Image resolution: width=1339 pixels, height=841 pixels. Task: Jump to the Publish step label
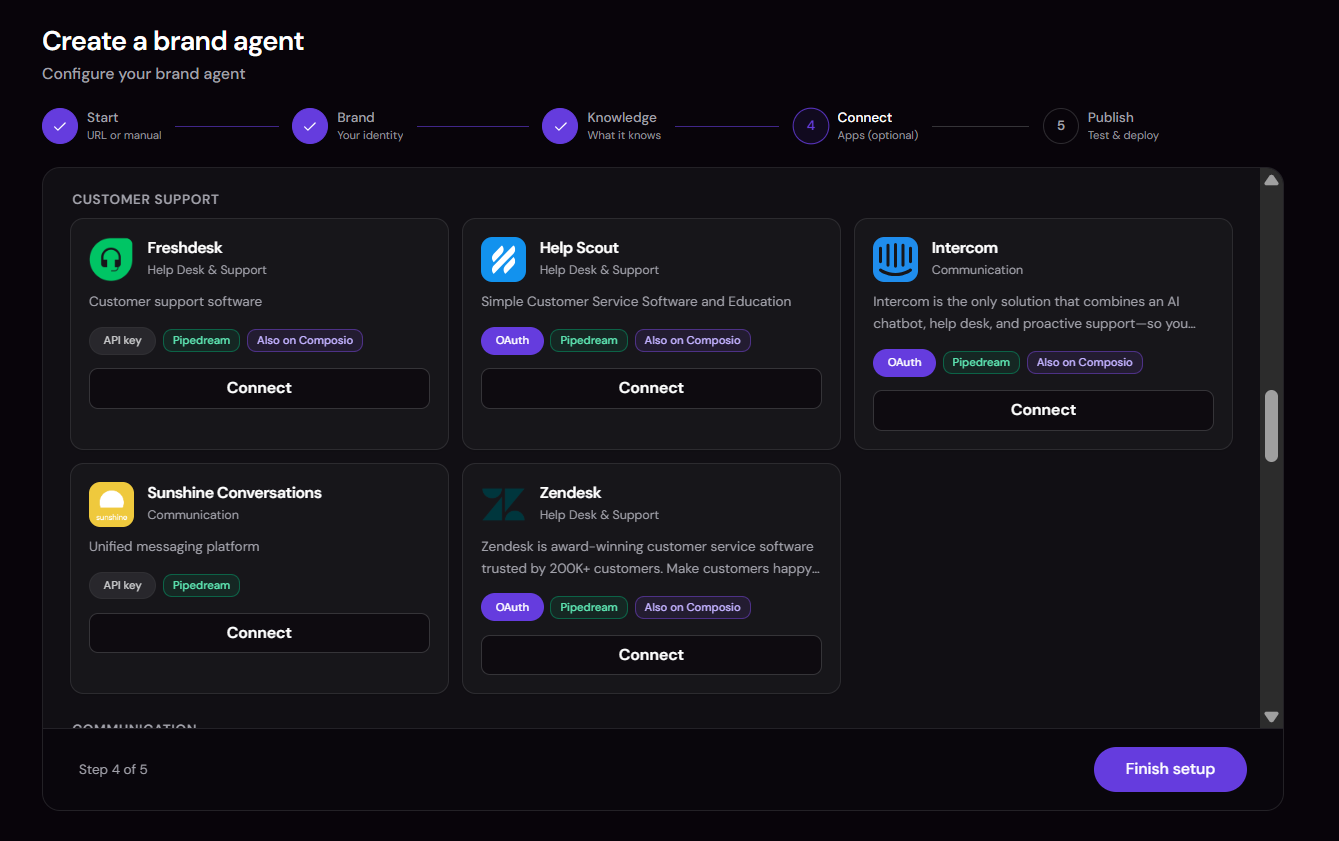(1111, 117)
